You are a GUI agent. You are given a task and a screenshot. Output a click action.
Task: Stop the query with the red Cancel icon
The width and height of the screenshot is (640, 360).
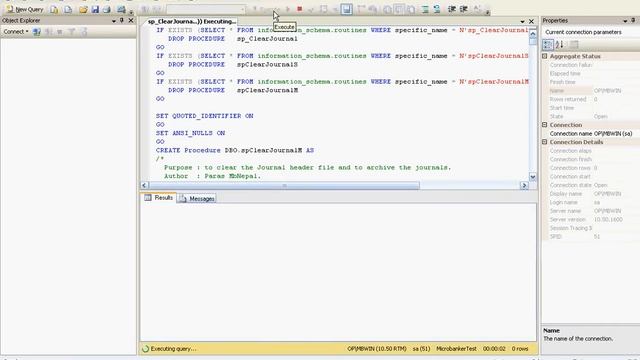click(300, 9)
